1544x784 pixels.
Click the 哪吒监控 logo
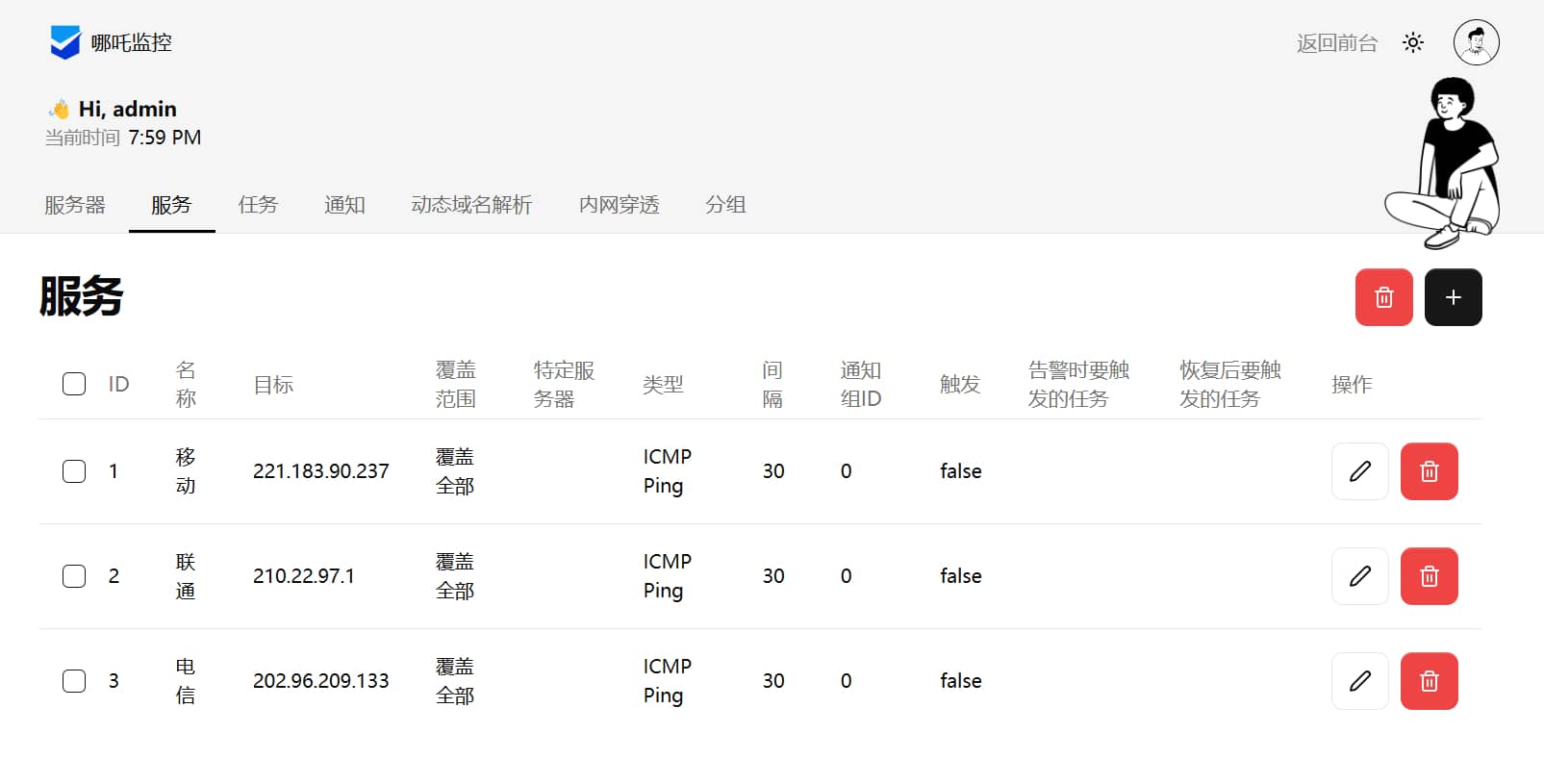111,42
